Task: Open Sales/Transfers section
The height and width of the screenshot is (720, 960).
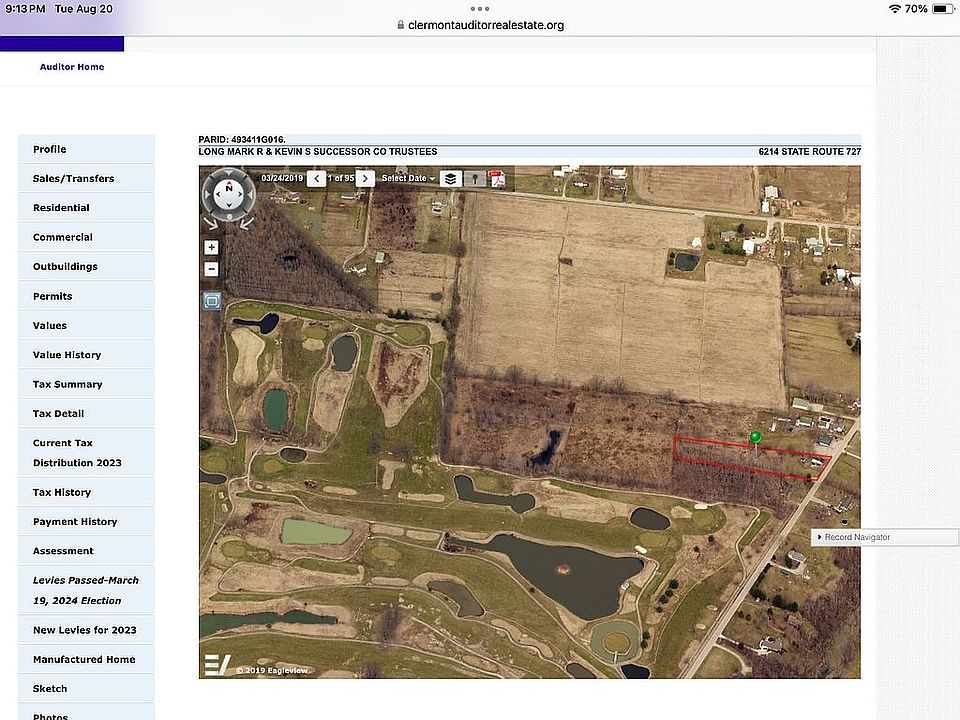Action: (x=86, y=179)
